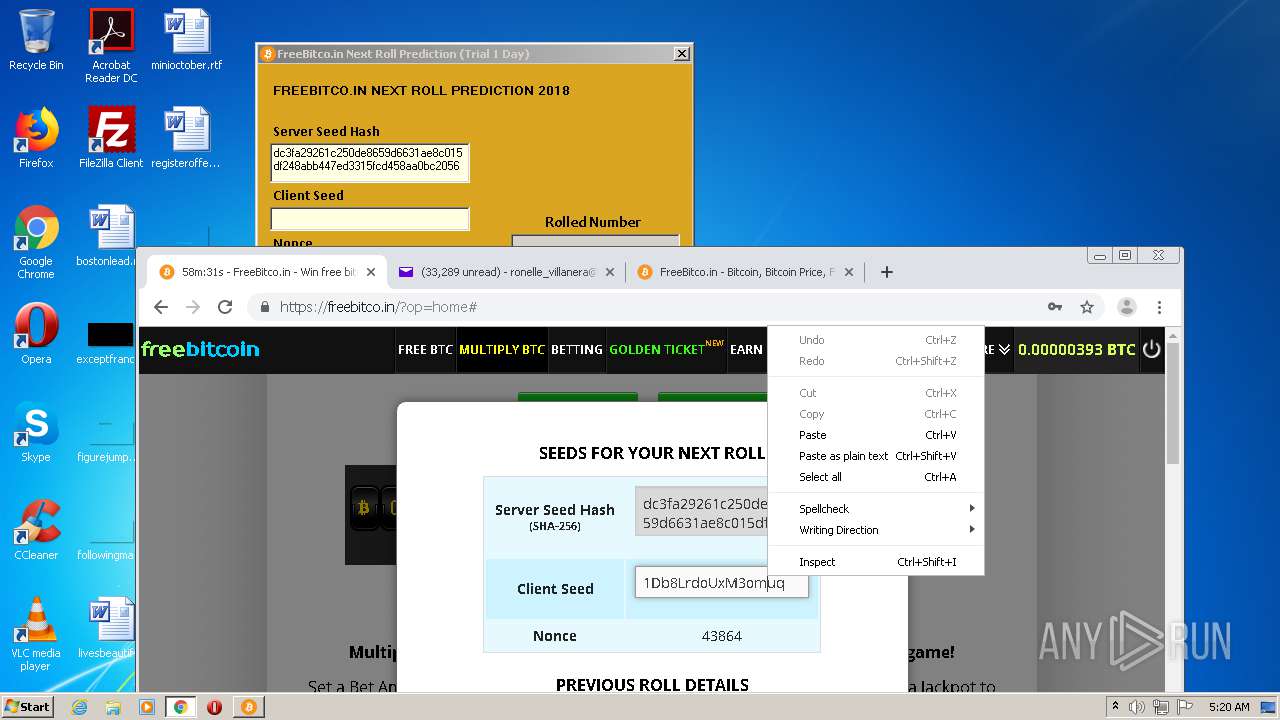Choose Inspect from context menu
Screen dimensions: 1280x720
pyautogui.click(x=876, y=562)
